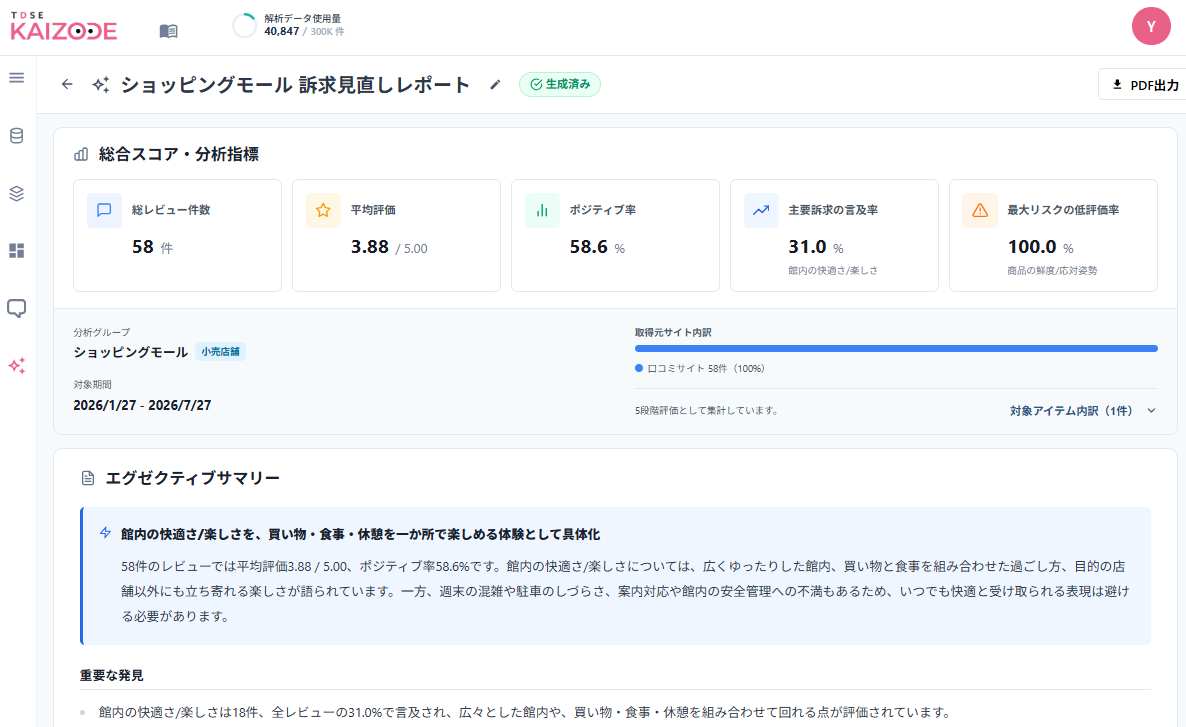This screenshot has width=1186, height=727.
Task: Select the report title ショッピングモール 訴求見直しレポート
Action: pos(296,85)
